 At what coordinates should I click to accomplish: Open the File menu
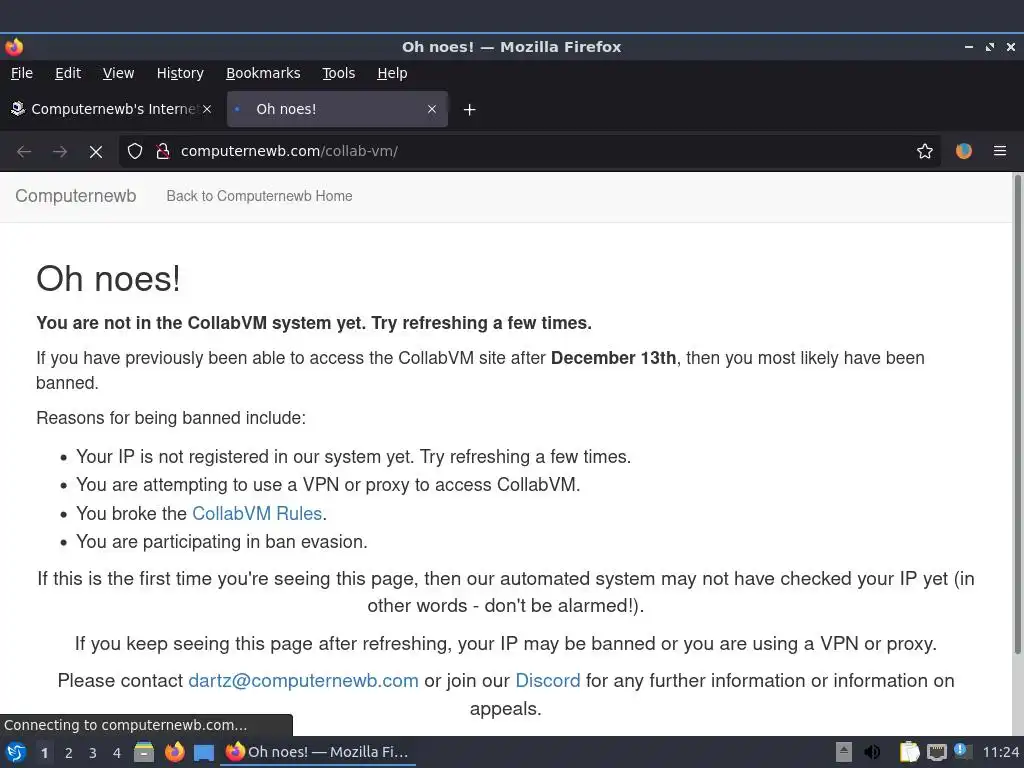22,73
